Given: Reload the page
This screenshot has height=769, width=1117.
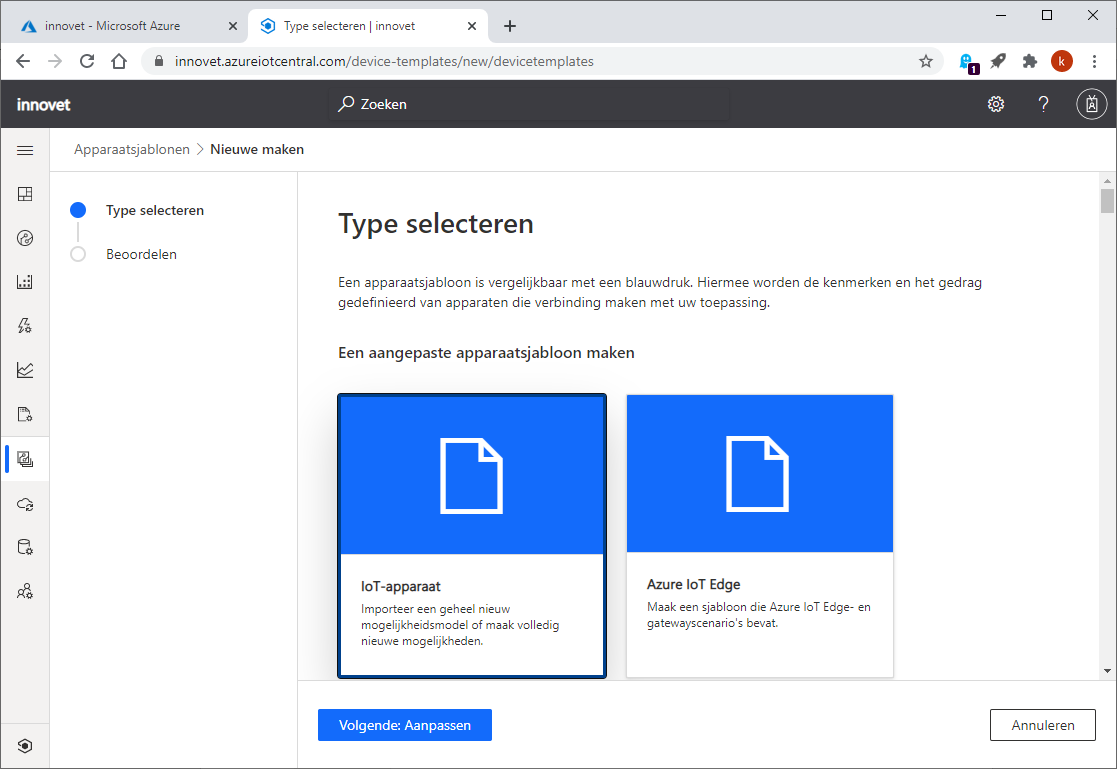Looking at the screenshot, I should pyautogui.click(x=87, y=61).
